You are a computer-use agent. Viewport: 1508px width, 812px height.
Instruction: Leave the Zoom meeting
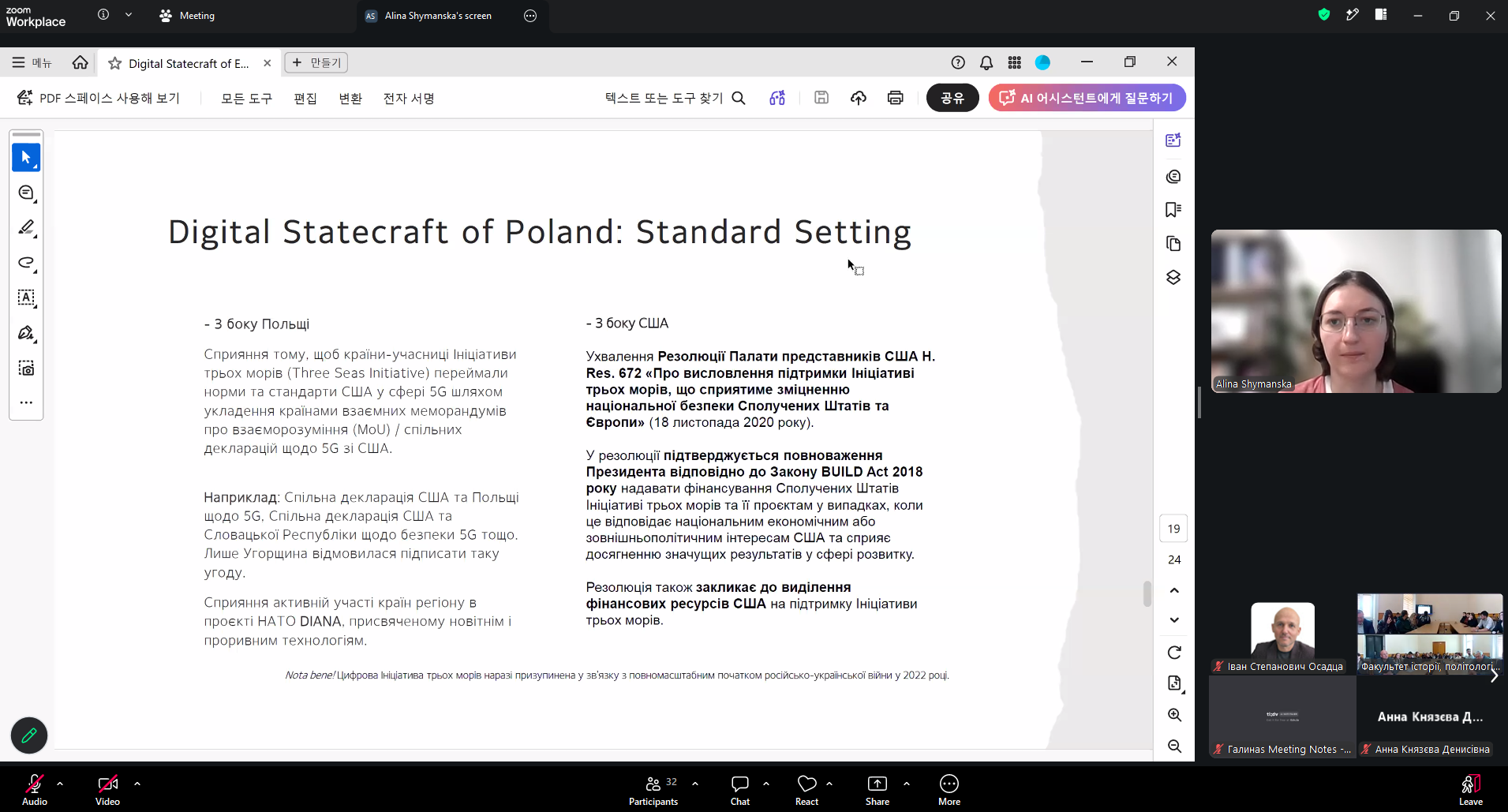pos(1471,789)
